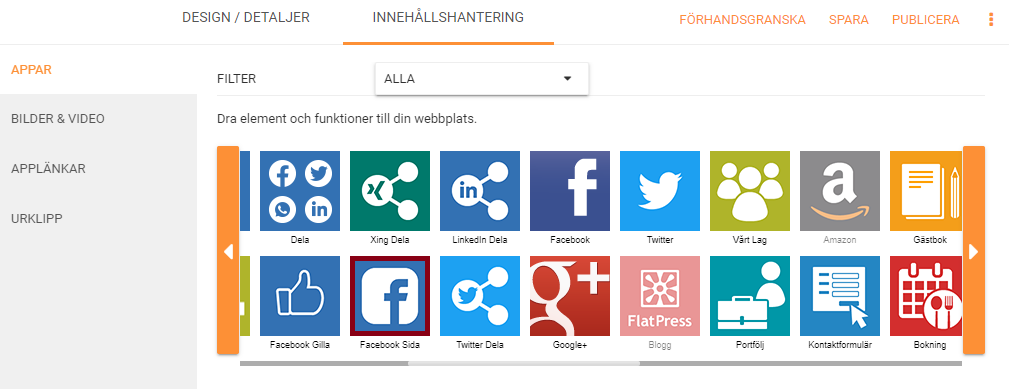Open the three-dot more options menu
Screen dimensions: 1009x389
click(x=991, y=20)
